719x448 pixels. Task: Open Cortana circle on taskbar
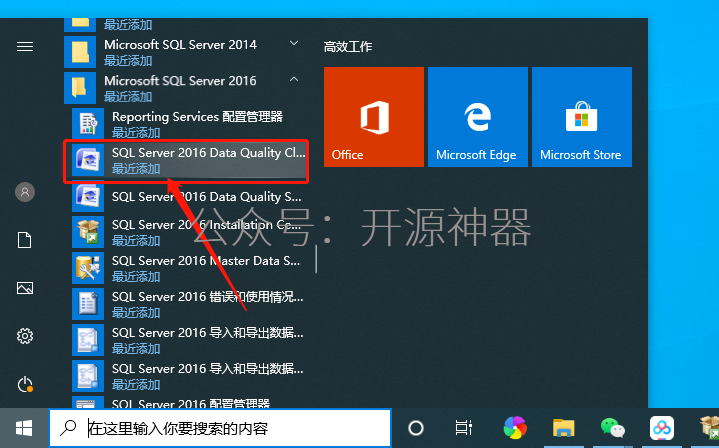click(416, 428)
